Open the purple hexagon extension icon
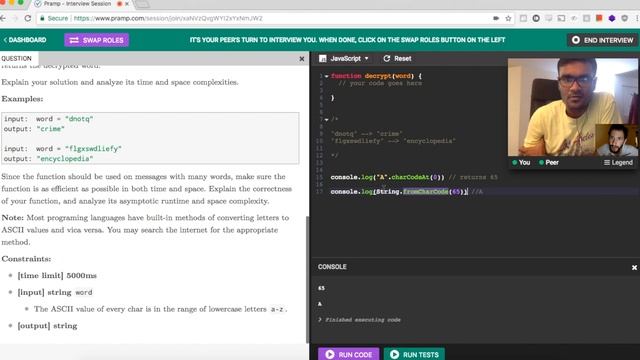The height and width of the screenshot is (360, 640). pyautogui.click(x=612, y=18)
